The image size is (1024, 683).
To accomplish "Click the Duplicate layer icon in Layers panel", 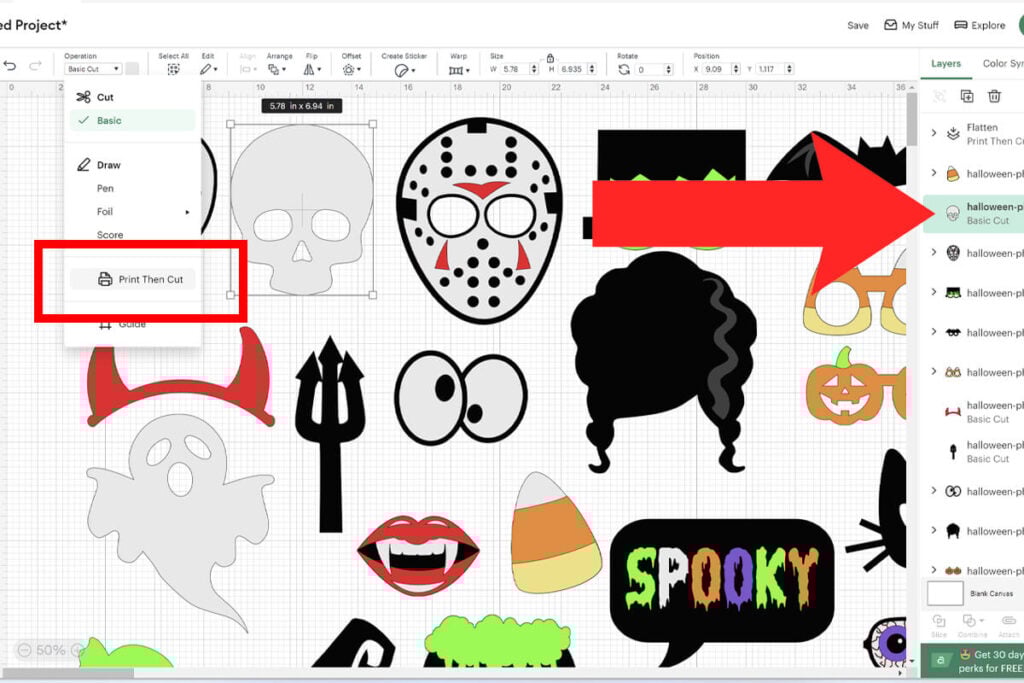I will coord(967,96).
